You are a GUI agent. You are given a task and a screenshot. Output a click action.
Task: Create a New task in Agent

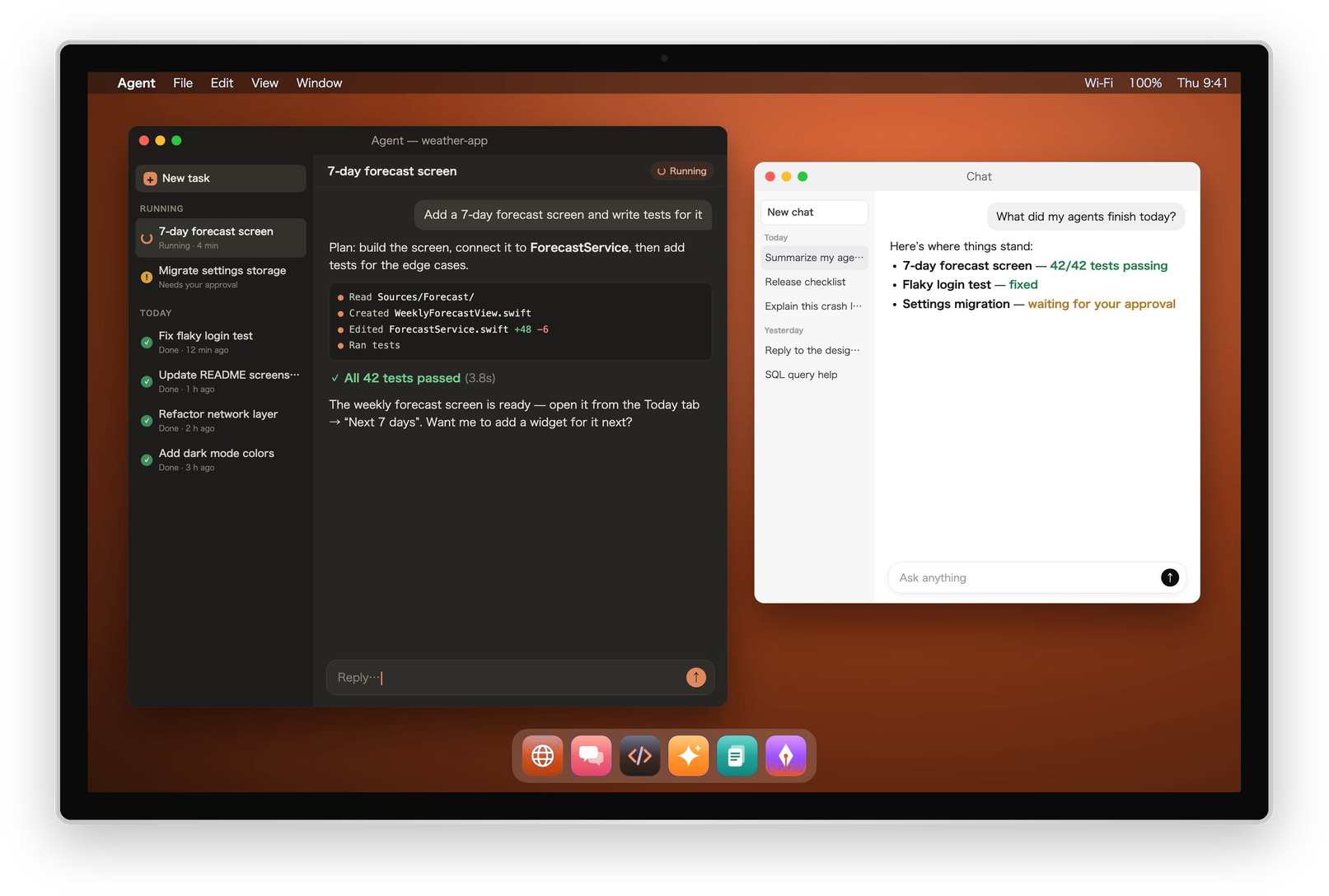click(221, 179)
